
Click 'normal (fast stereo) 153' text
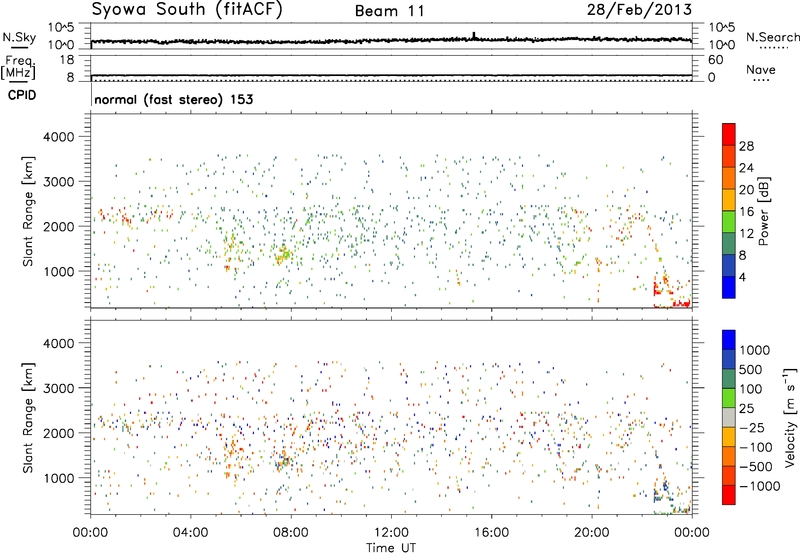click(x=174, y=99)
